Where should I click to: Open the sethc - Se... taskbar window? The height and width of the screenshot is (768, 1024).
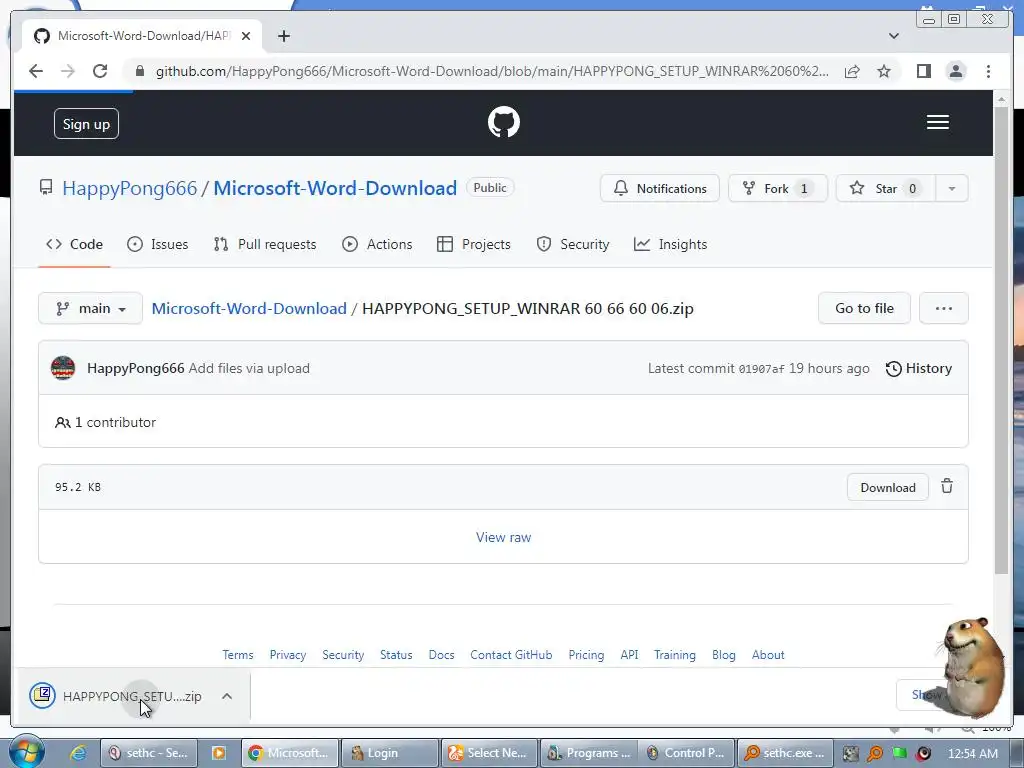[148, 753]
